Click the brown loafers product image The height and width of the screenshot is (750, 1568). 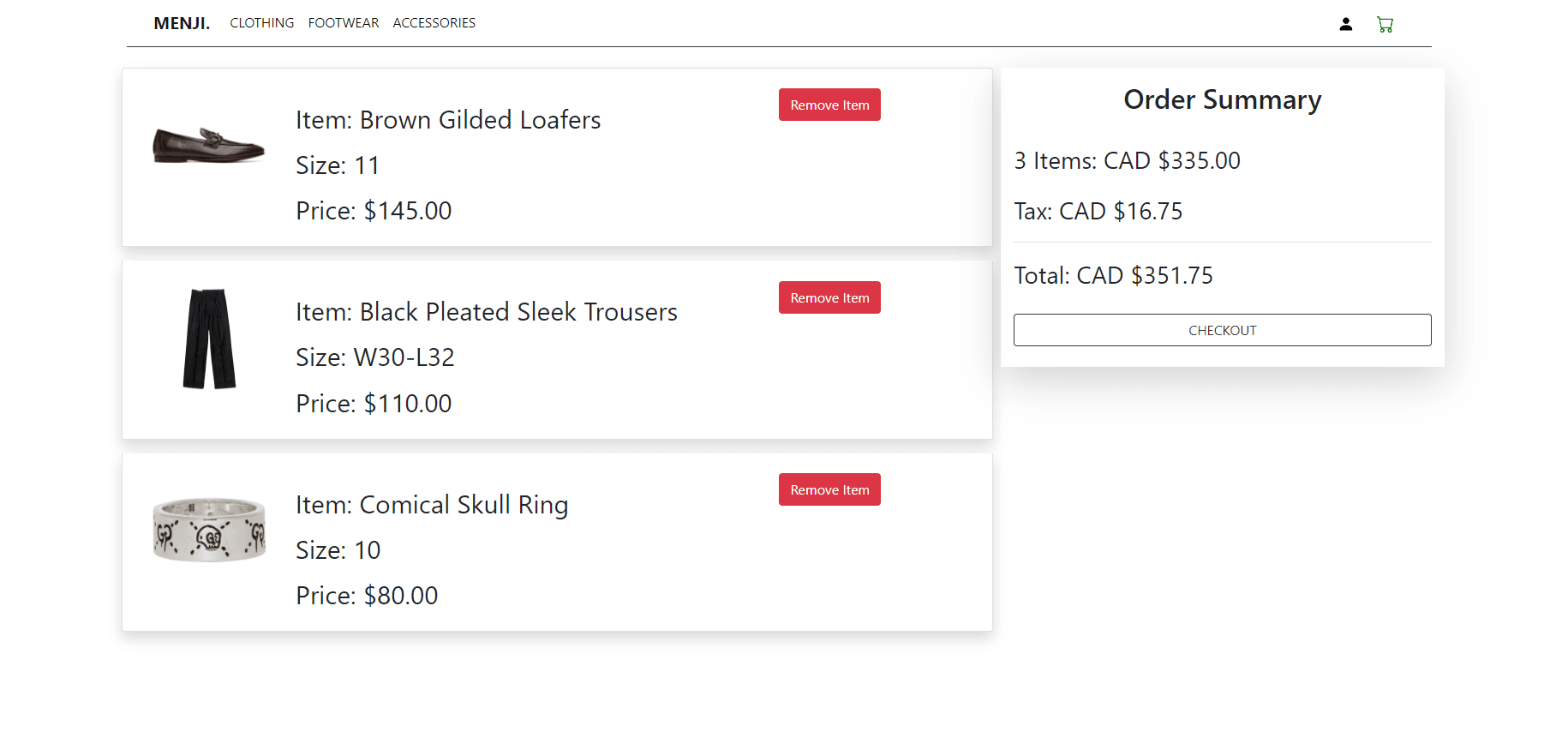208,145
